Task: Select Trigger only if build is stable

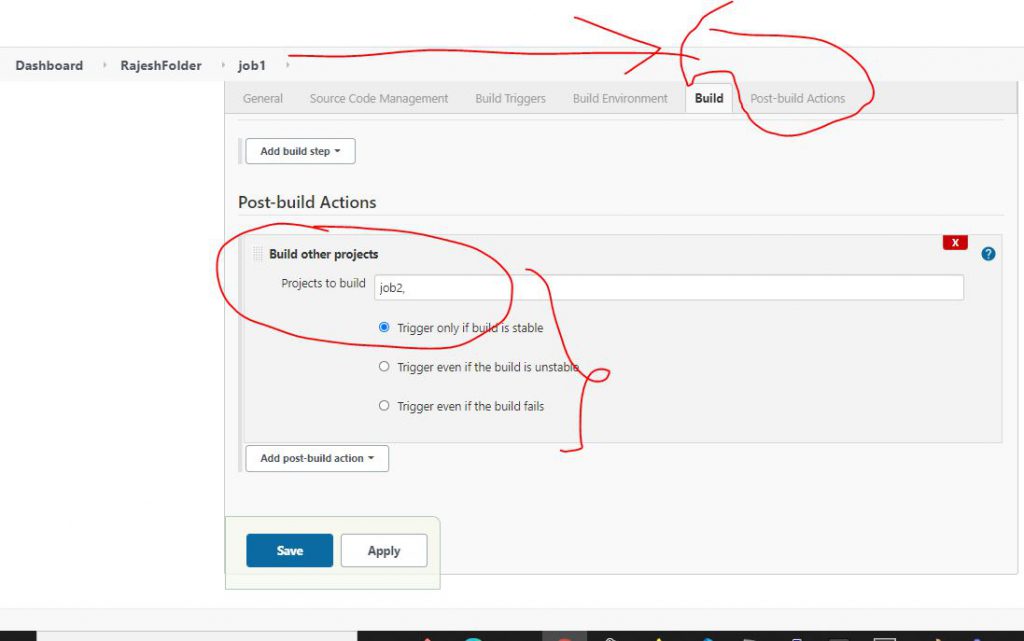Action: (384, 327)
